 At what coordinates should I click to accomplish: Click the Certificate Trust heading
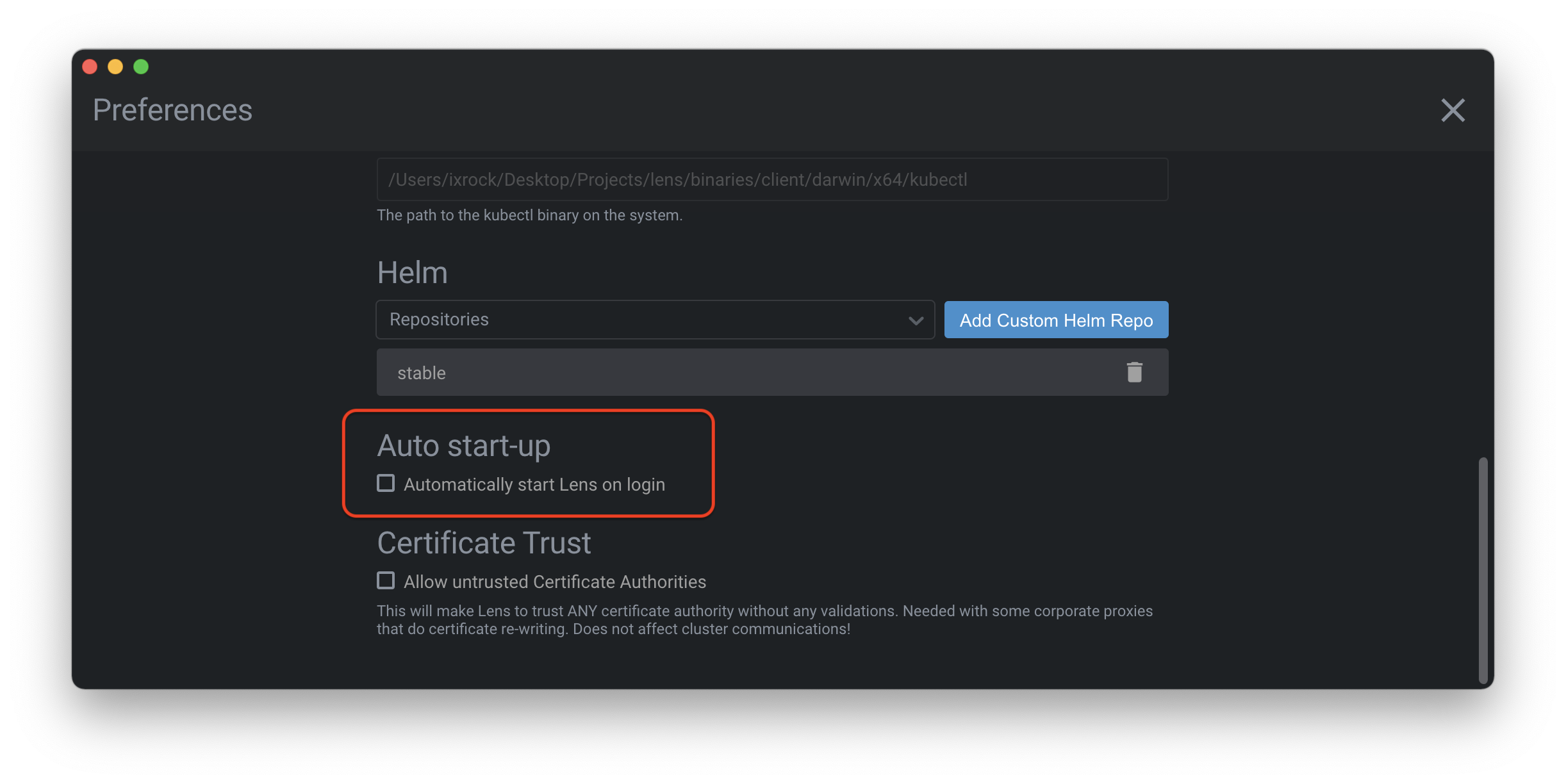484,543
